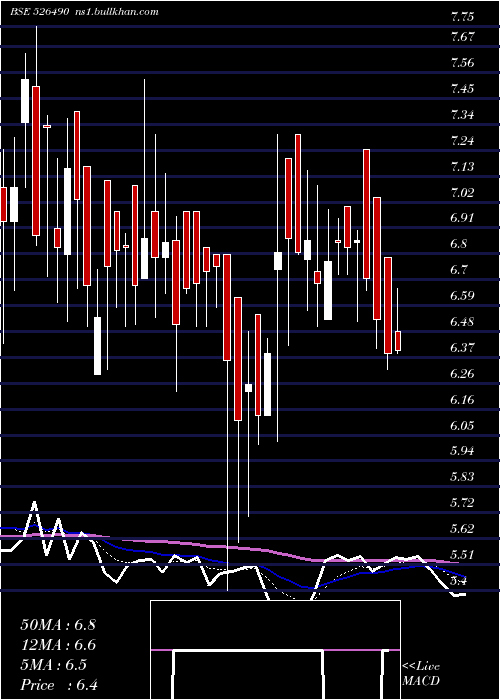Click the <<Live MACD label

[x=421, y=673]
